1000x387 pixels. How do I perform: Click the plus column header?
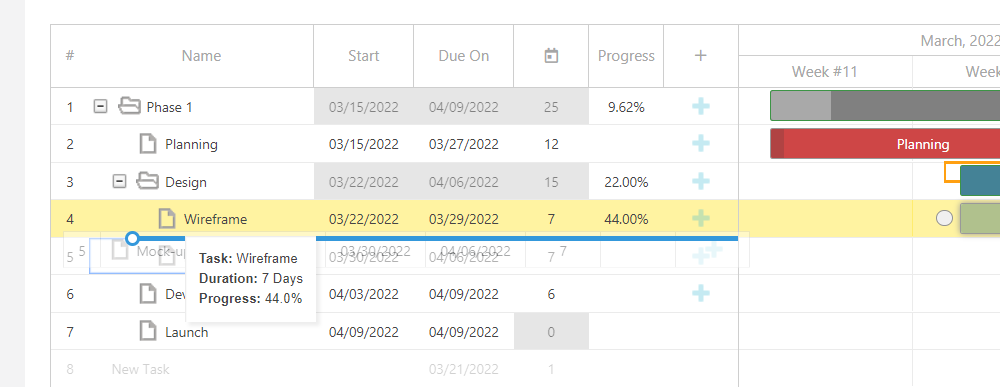pos(701,55)
